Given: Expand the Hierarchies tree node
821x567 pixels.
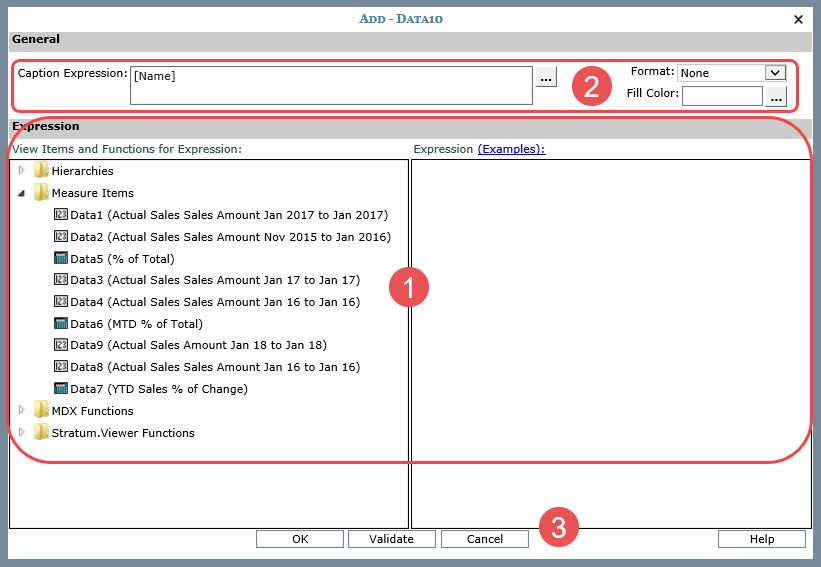Looking at the screenshot, I should 22,171.
